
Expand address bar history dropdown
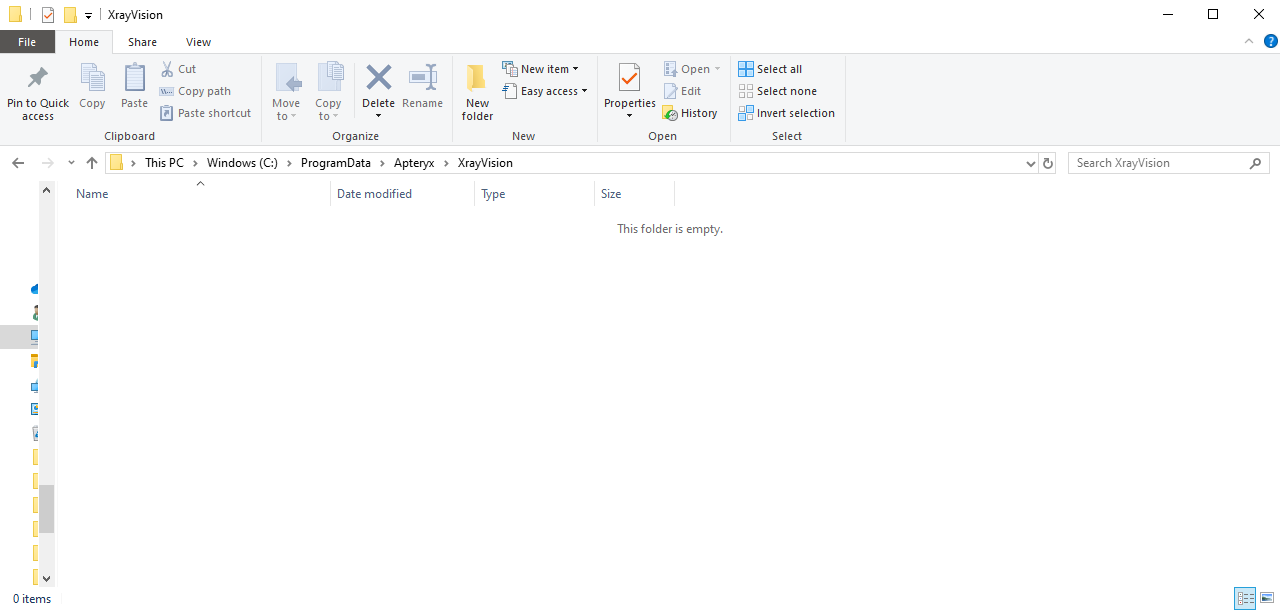point(1031,163)
